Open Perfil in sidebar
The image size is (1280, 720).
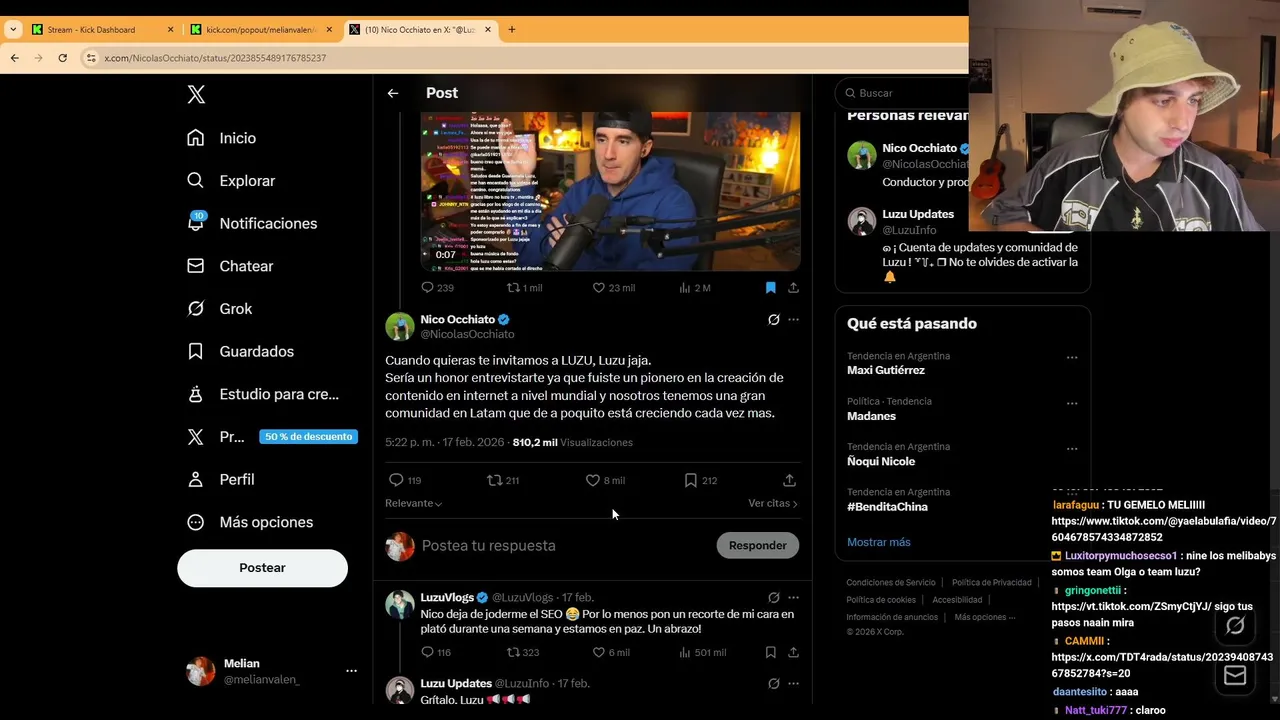[x=220, y=480]
